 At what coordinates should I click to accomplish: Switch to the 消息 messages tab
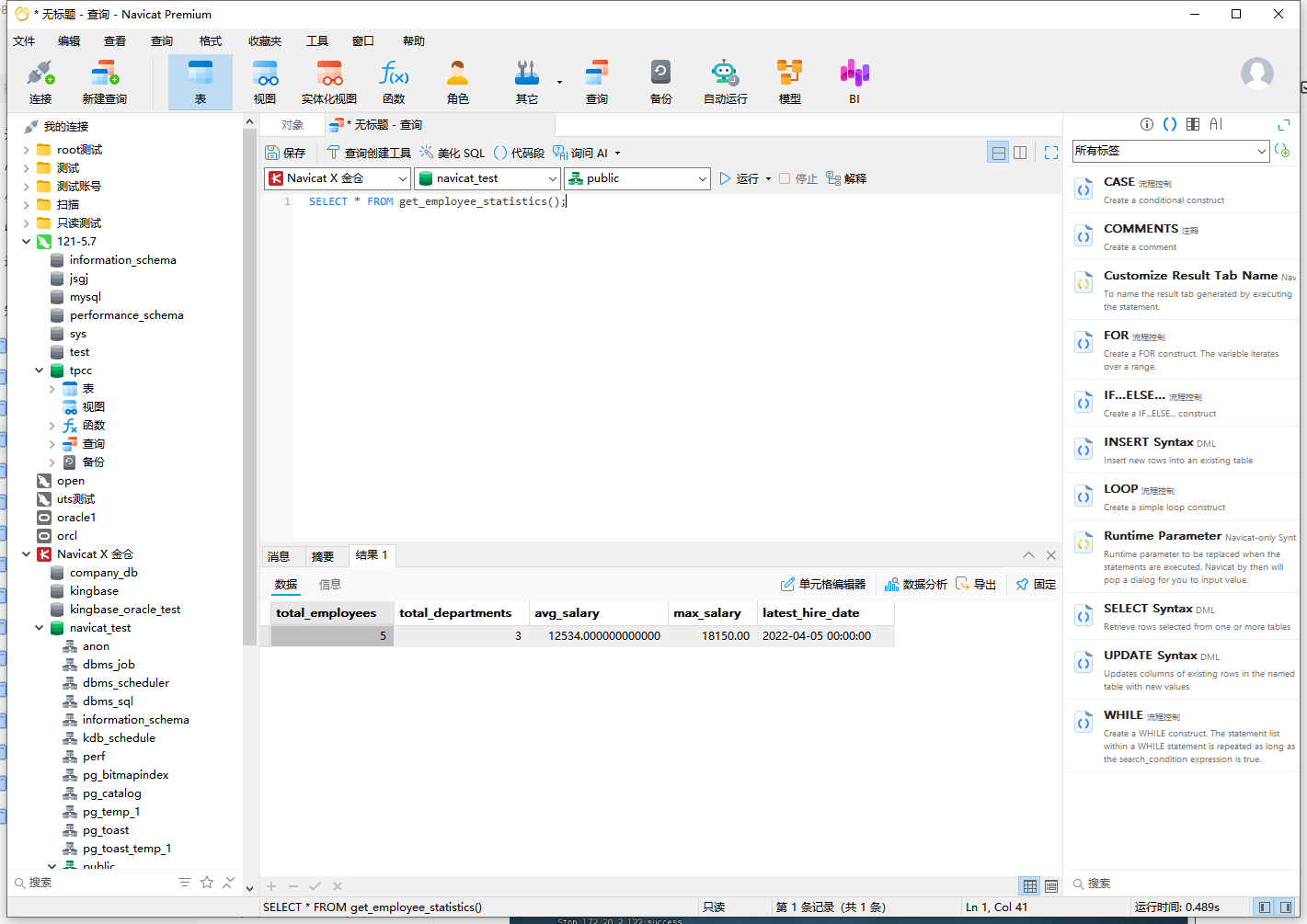279,556
